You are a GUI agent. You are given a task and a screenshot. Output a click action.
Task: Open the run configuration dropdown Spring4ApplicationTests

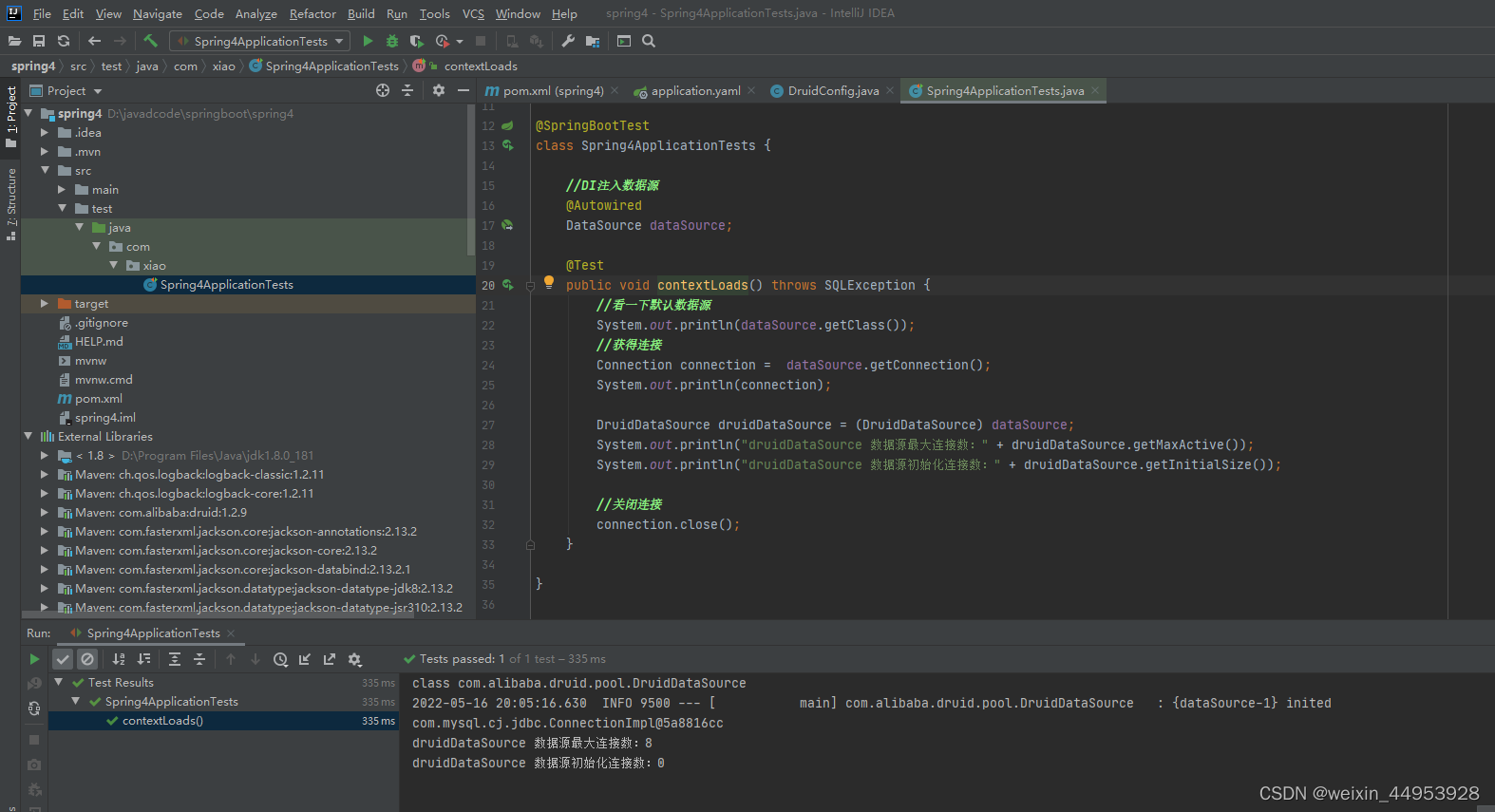(259, 41)
